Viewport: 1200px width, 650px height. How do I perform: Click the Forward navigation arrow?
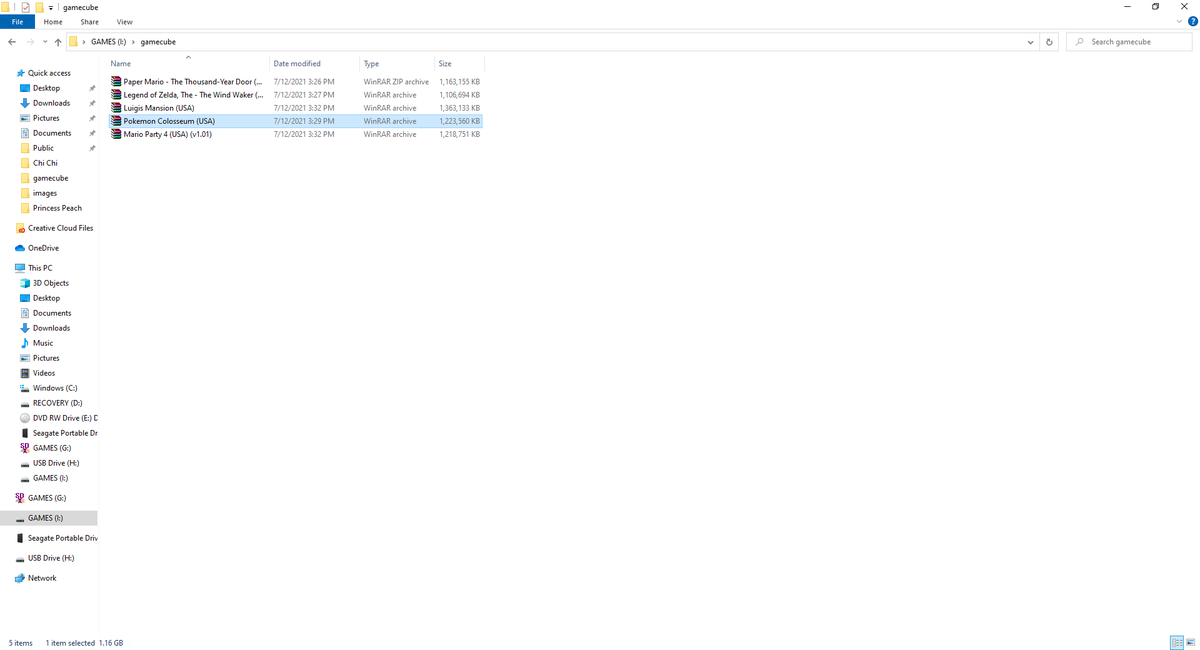point(31,42)
